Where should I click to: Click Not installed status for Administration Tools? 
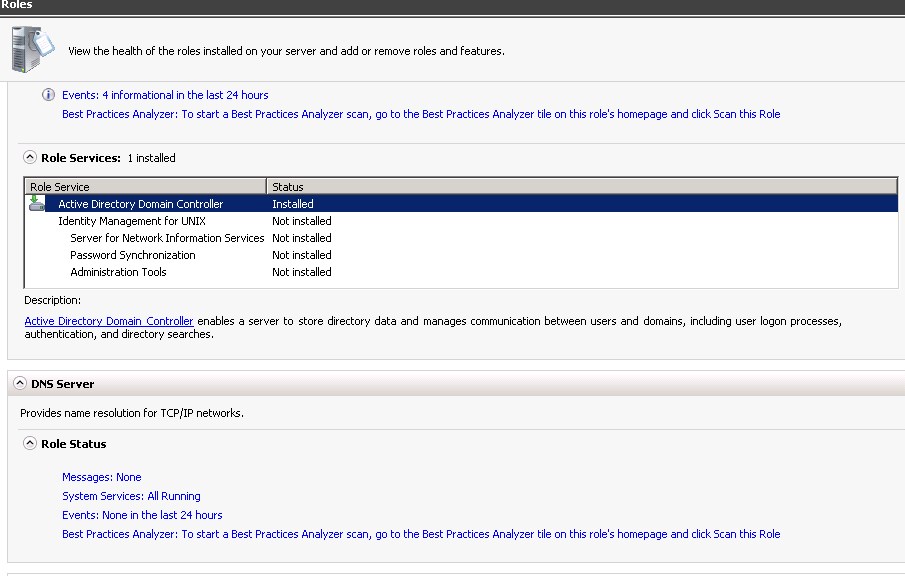[x=301, y=272]
